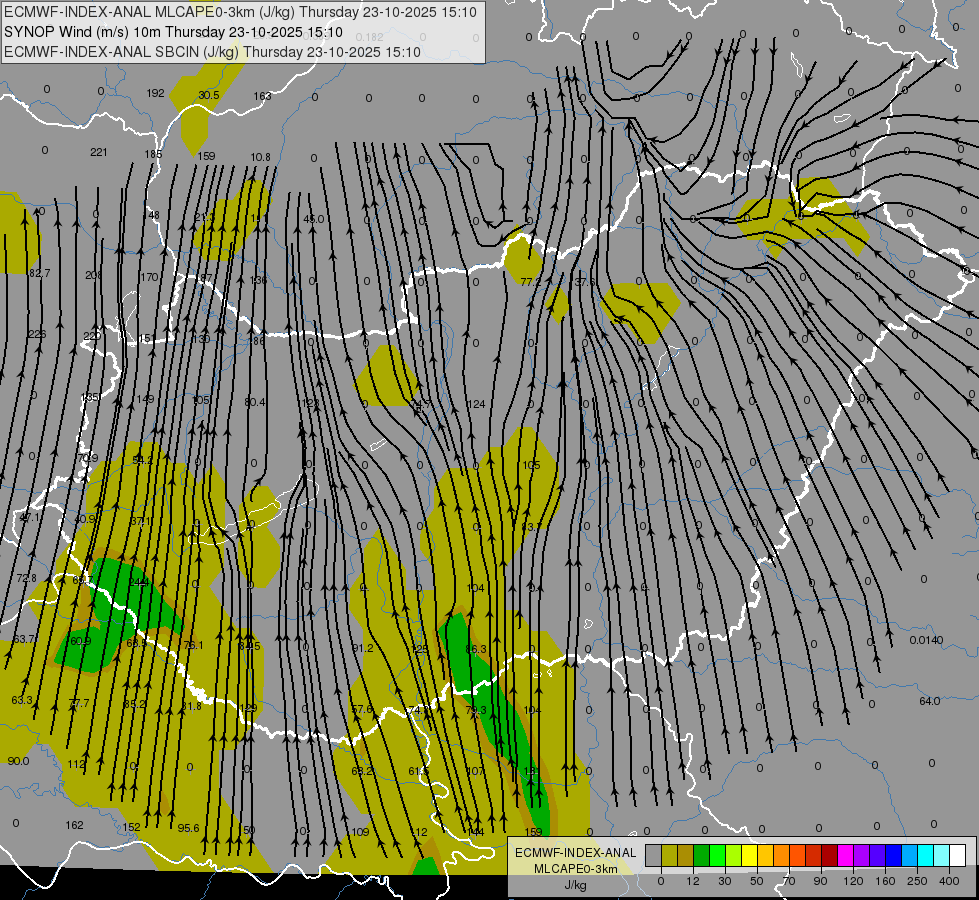The image size is (979, 900).
Task: Pick the dark green swatch in the legend
Action: (702, 855)
